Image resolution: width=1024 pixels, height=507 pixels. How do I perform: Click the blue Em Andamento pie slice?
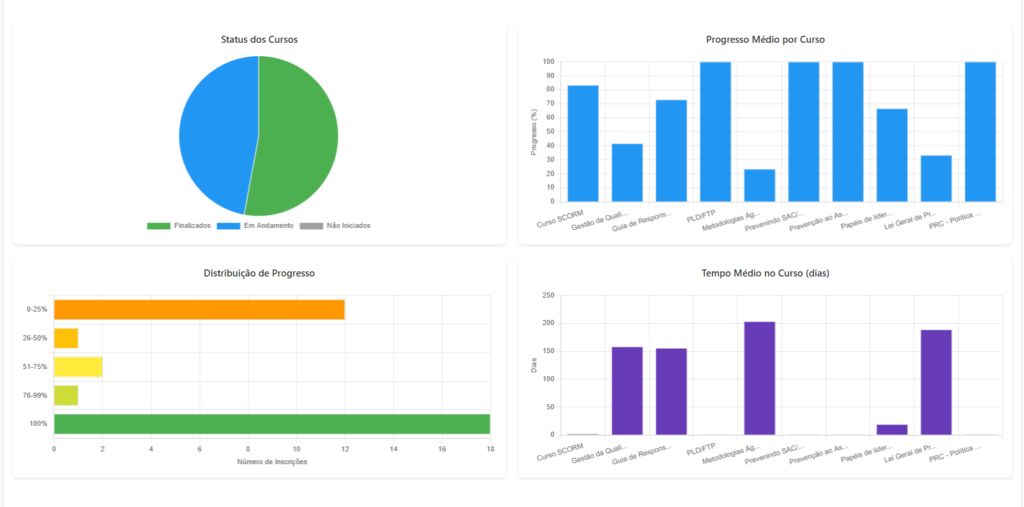pos(215,130)
